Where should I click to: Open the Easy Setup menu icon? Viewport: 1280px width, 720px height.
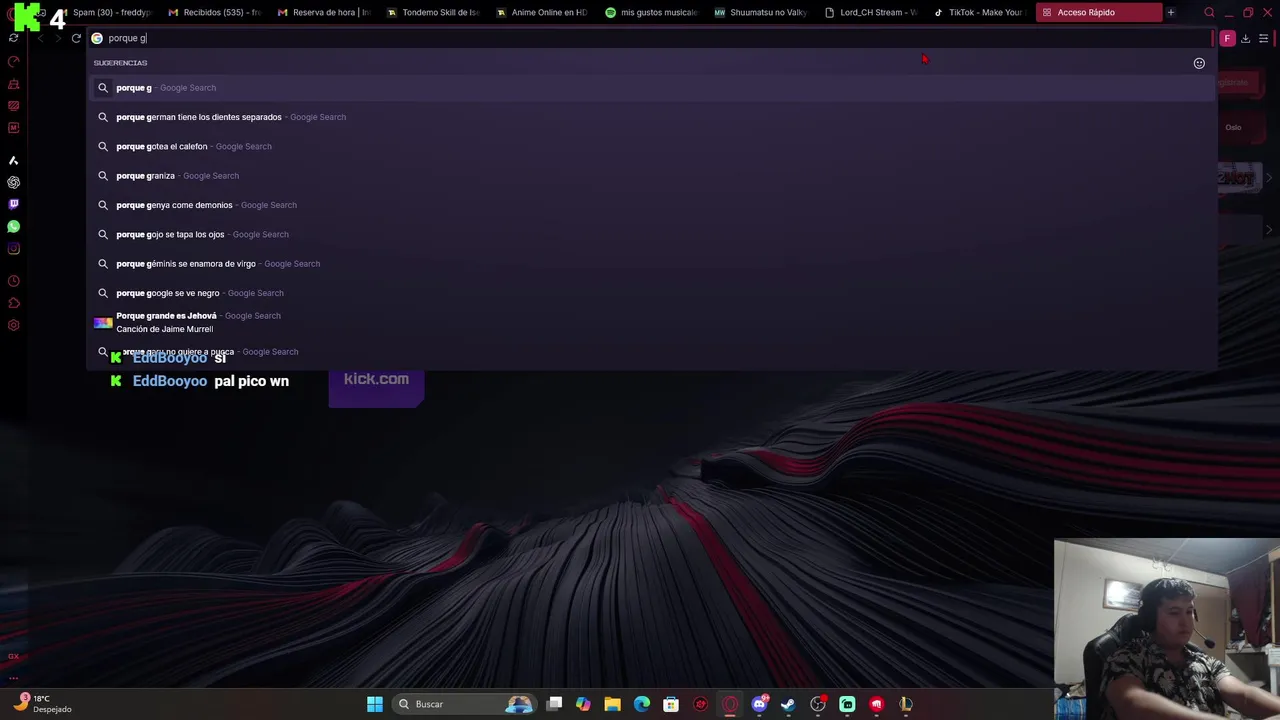tap(1264, 38)
